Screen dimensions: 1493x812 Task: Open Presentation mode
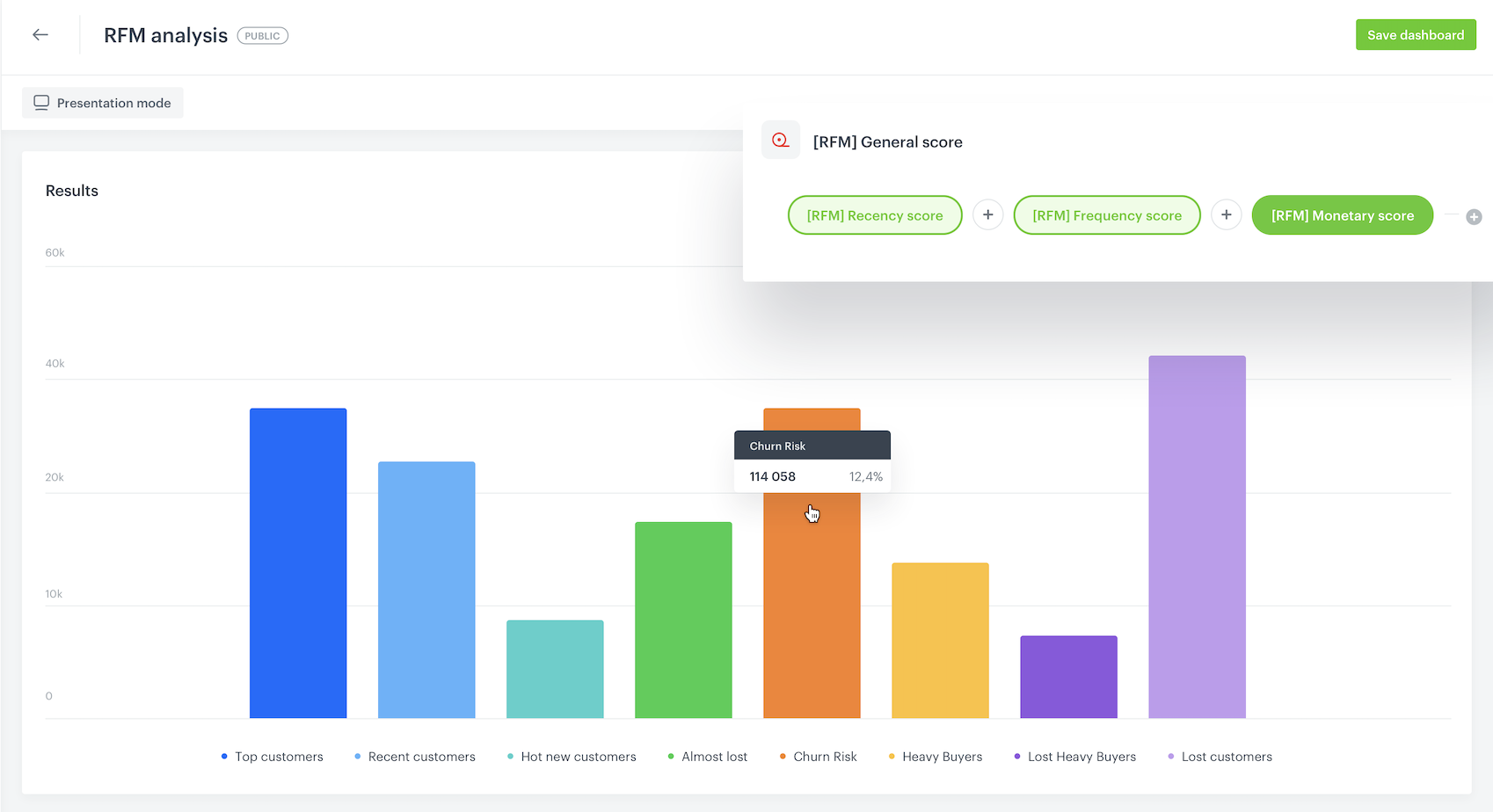[102, 102]
